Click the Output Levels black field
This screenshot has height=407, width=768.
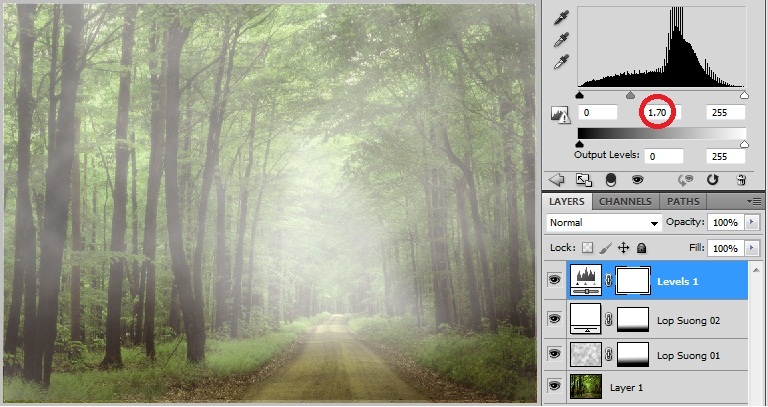[664, 156]
